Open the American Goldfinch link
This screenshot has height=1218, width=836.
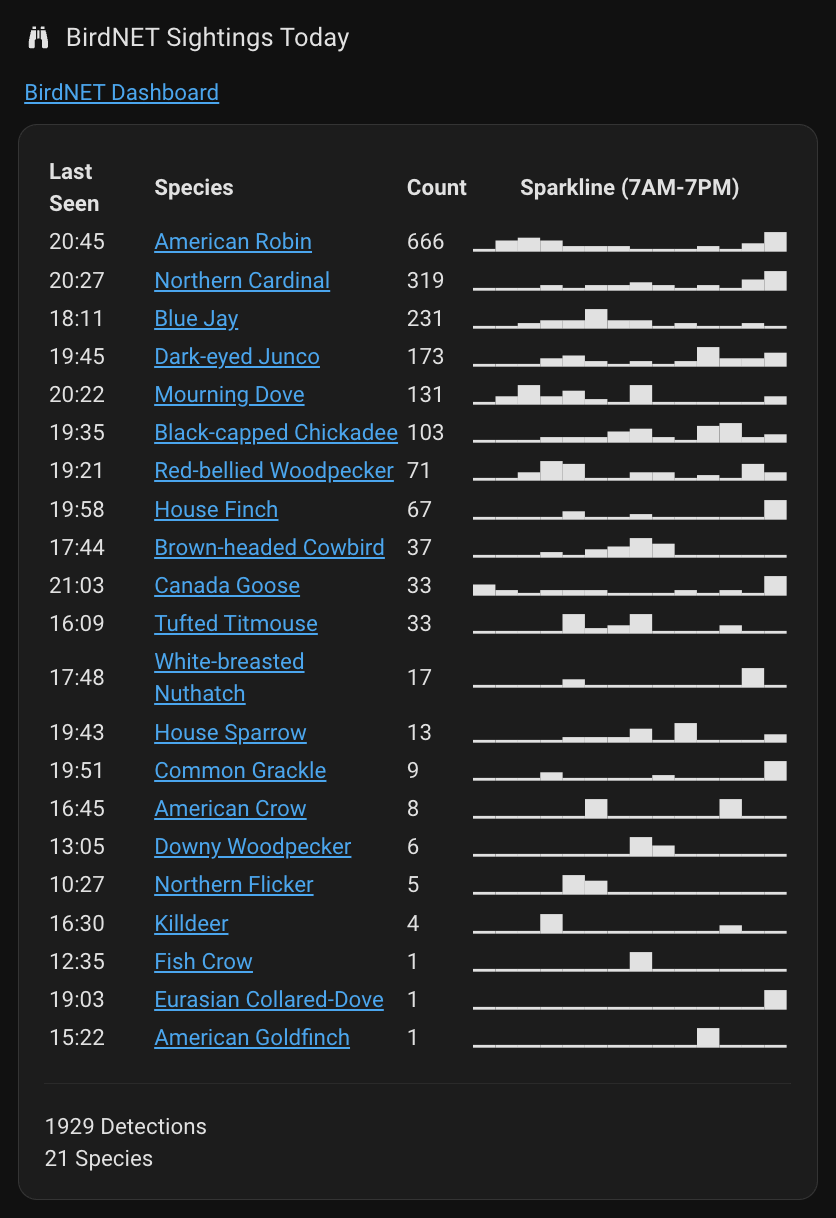252,1038
